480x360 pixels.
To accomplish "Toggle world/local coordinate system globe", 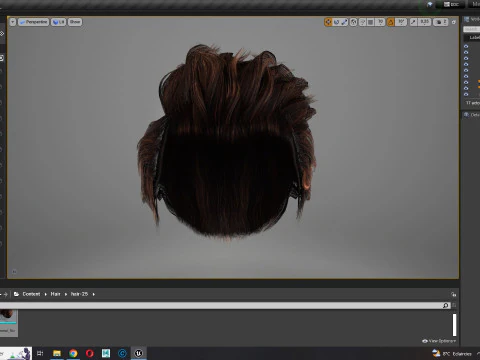I will 354,22.
